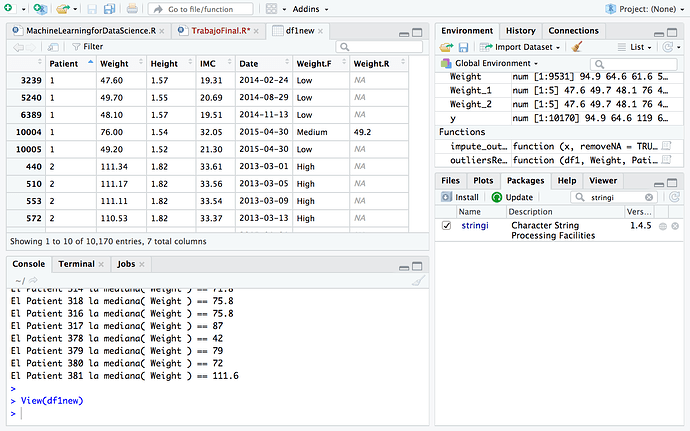The image size is (690, 431).
Task: Open the Connections tab
Action: pos(573,31)
